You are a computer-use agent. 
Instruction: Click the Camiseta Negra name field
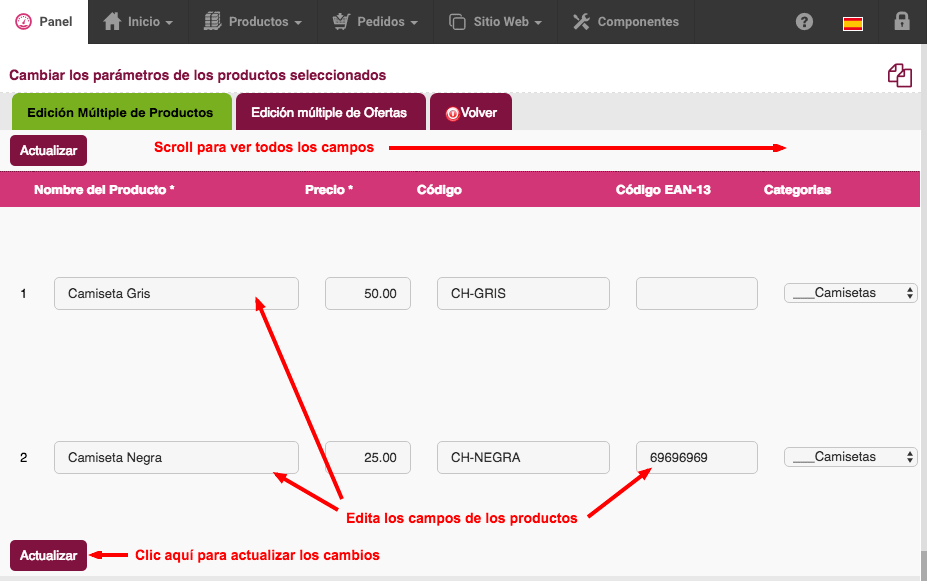[176, 457]
